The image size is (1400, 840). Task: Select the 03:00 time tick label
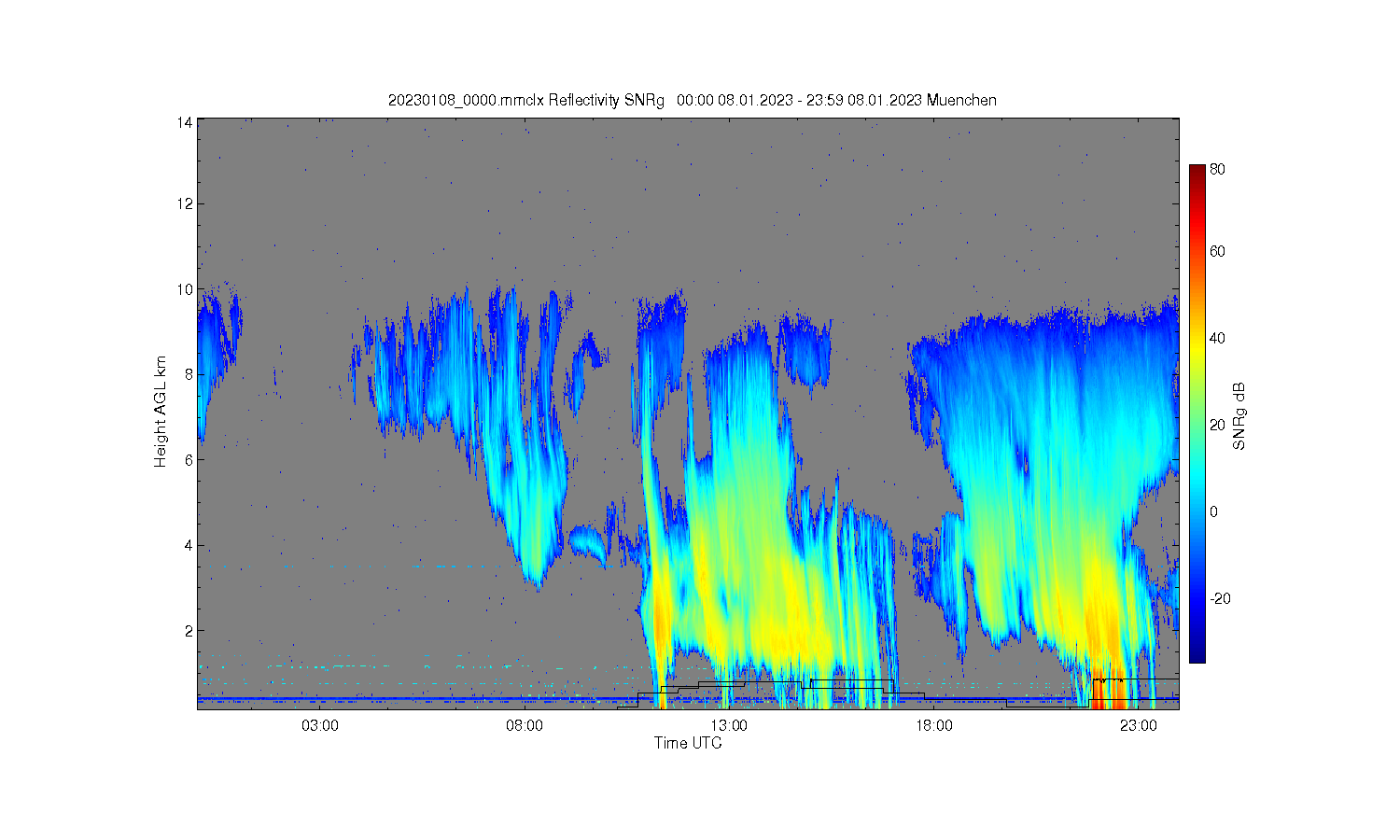(x=320, y=726)
